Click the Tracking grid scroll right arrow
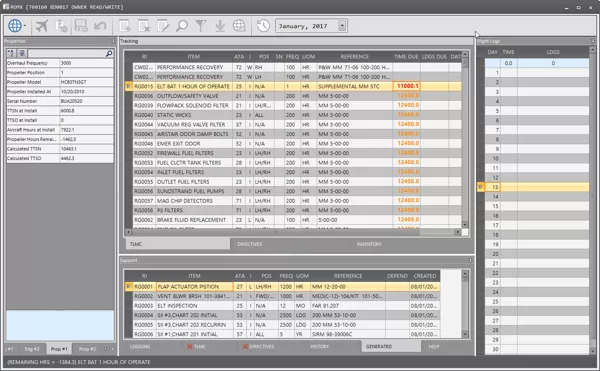 [x=457, y=232]
